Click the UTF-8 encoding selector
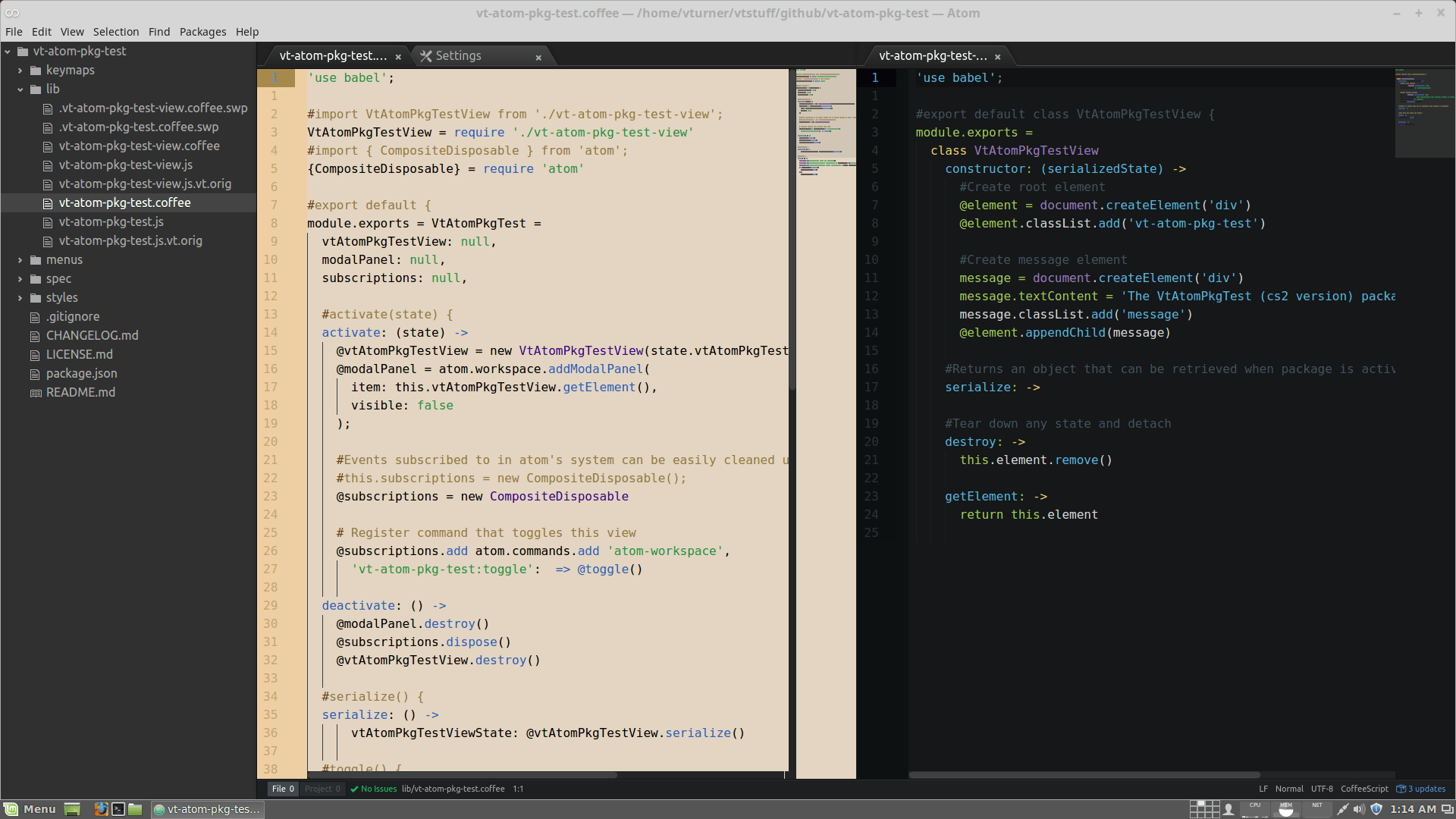The height and width of the screenshot is (819, 1456). [x=1321, y=789]
